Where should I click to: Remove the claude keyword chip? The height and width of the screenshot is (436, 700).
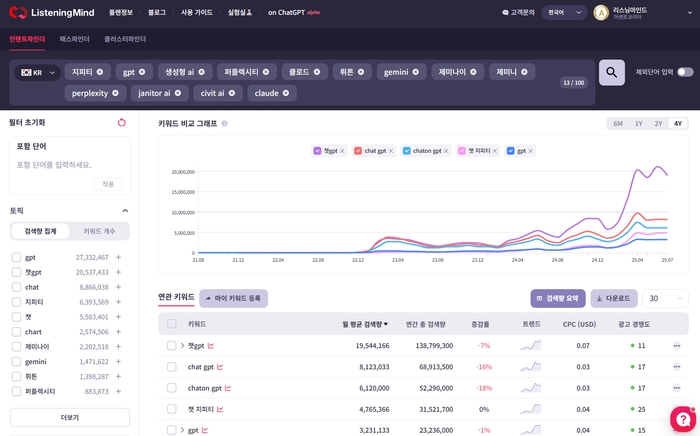(286, 93)
